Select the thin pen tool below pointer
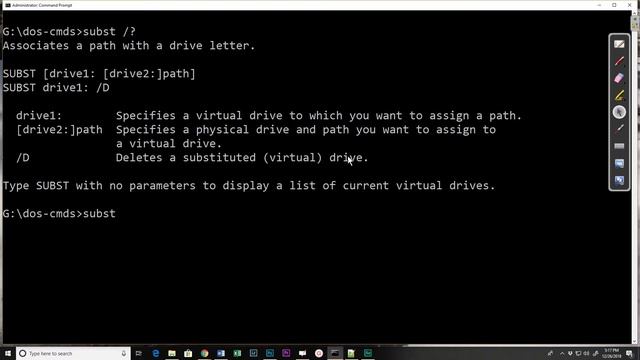 tap(619, 129)
